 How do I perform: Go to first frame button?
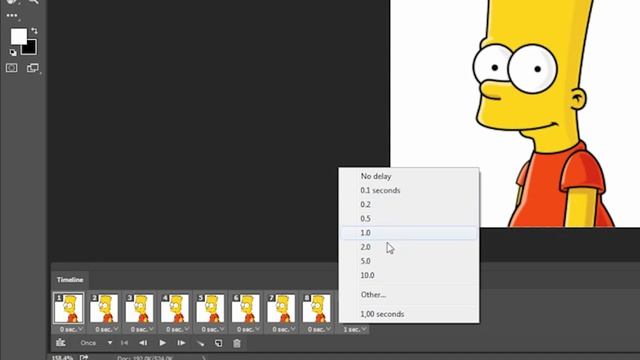coord(124,343)
